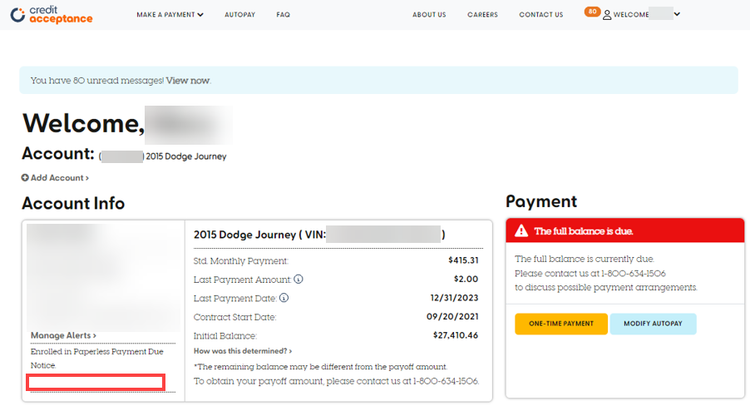The height and width of the screenshot is (406, 750).
Task: Click the plus icon beside Add Account
Action: coord(25,178)
